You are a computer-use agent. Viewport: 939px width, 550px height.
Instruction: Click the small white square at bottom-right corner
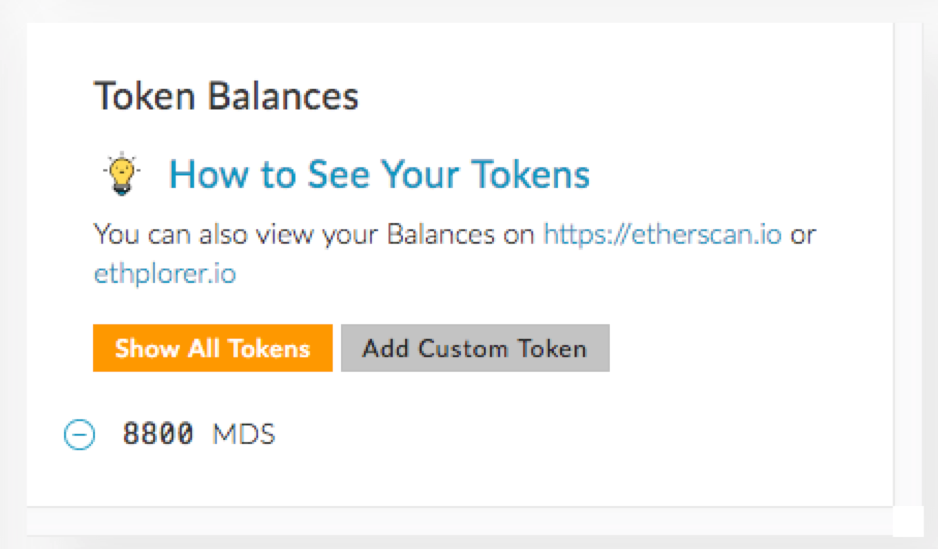click(x=907, y=520)
